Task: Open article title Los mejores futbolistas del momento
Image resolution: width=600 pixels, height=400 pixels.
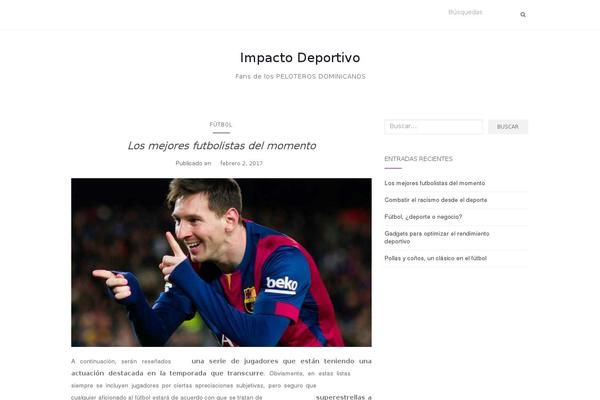Action: pos(222,145)
